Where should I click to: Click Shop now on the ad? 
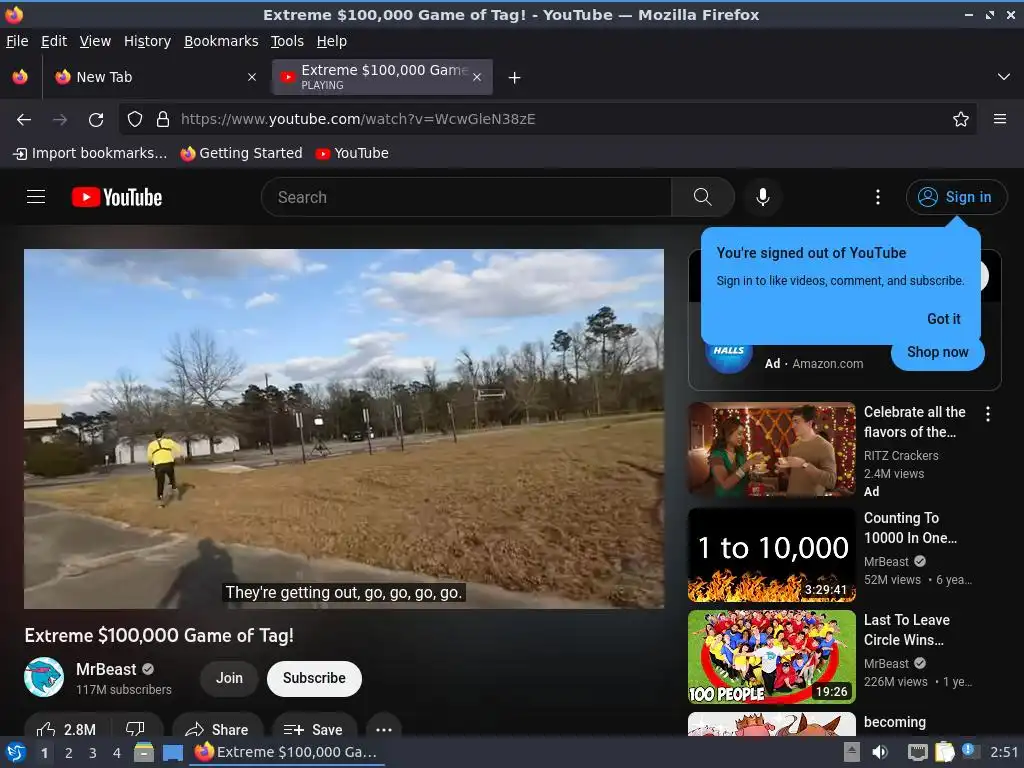pyautogui.click(x=938, y=352)
